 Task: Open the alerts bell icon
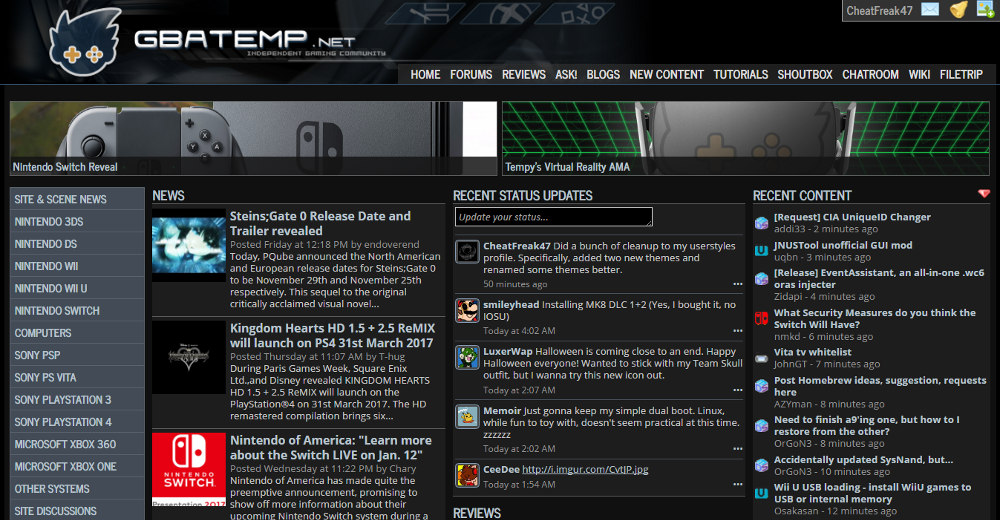click(x=959, y=10)
